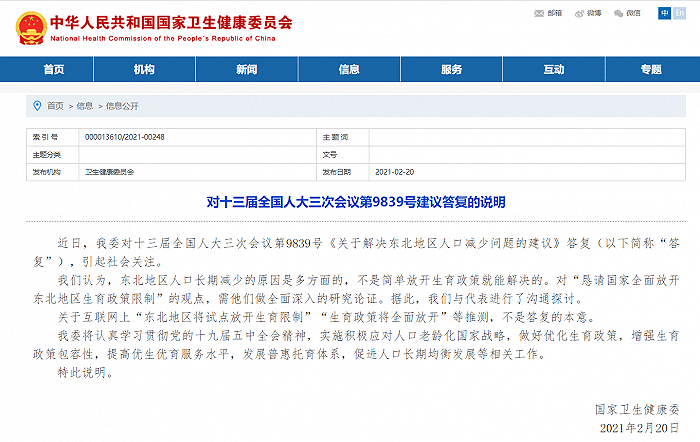Image resolution: width=700 pixels, height=442 pixels.
Task: Click the national emblem logo
Action: click(x=22, y=25)
